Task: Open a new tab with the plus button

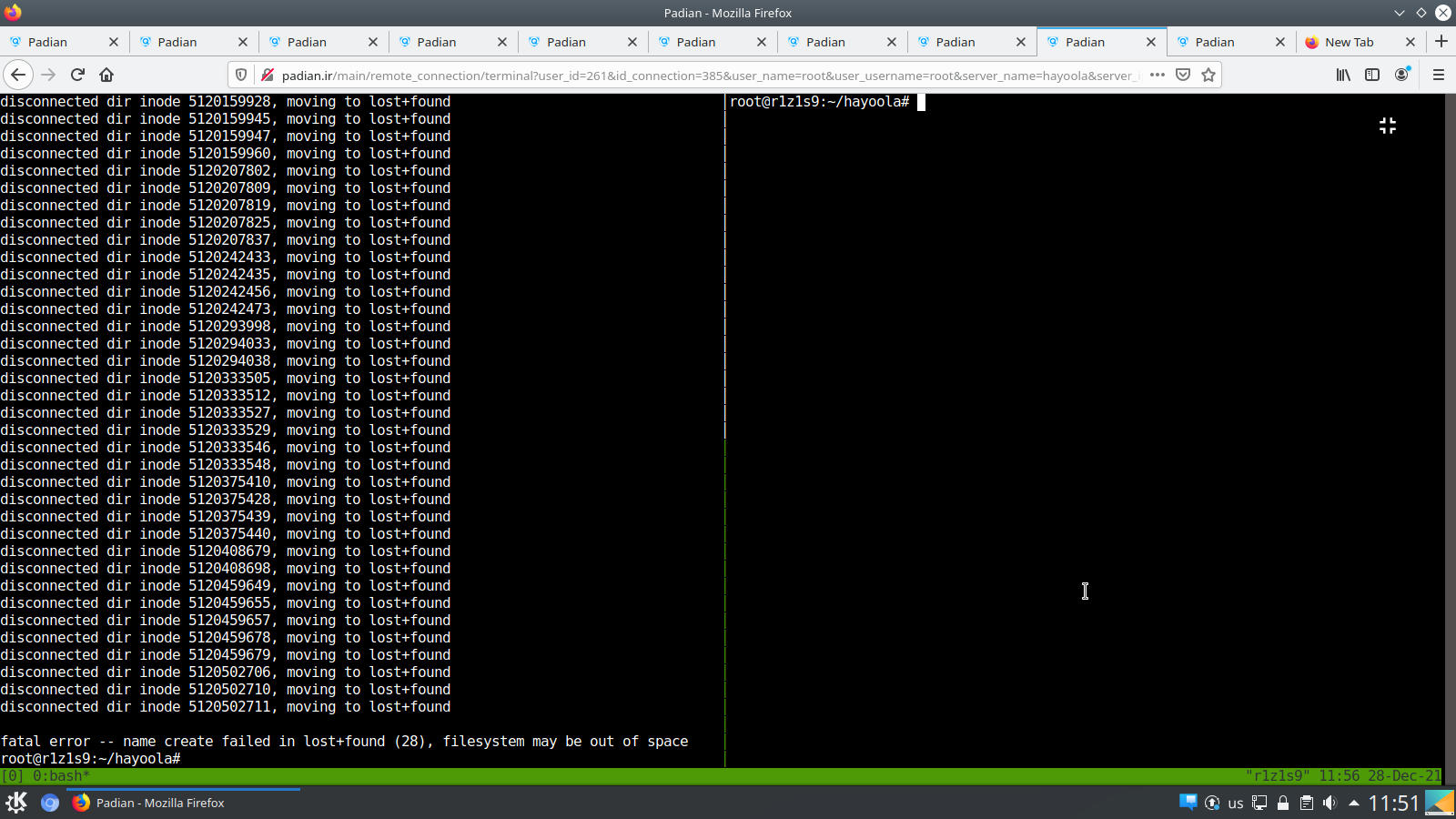Action: 1441,41
